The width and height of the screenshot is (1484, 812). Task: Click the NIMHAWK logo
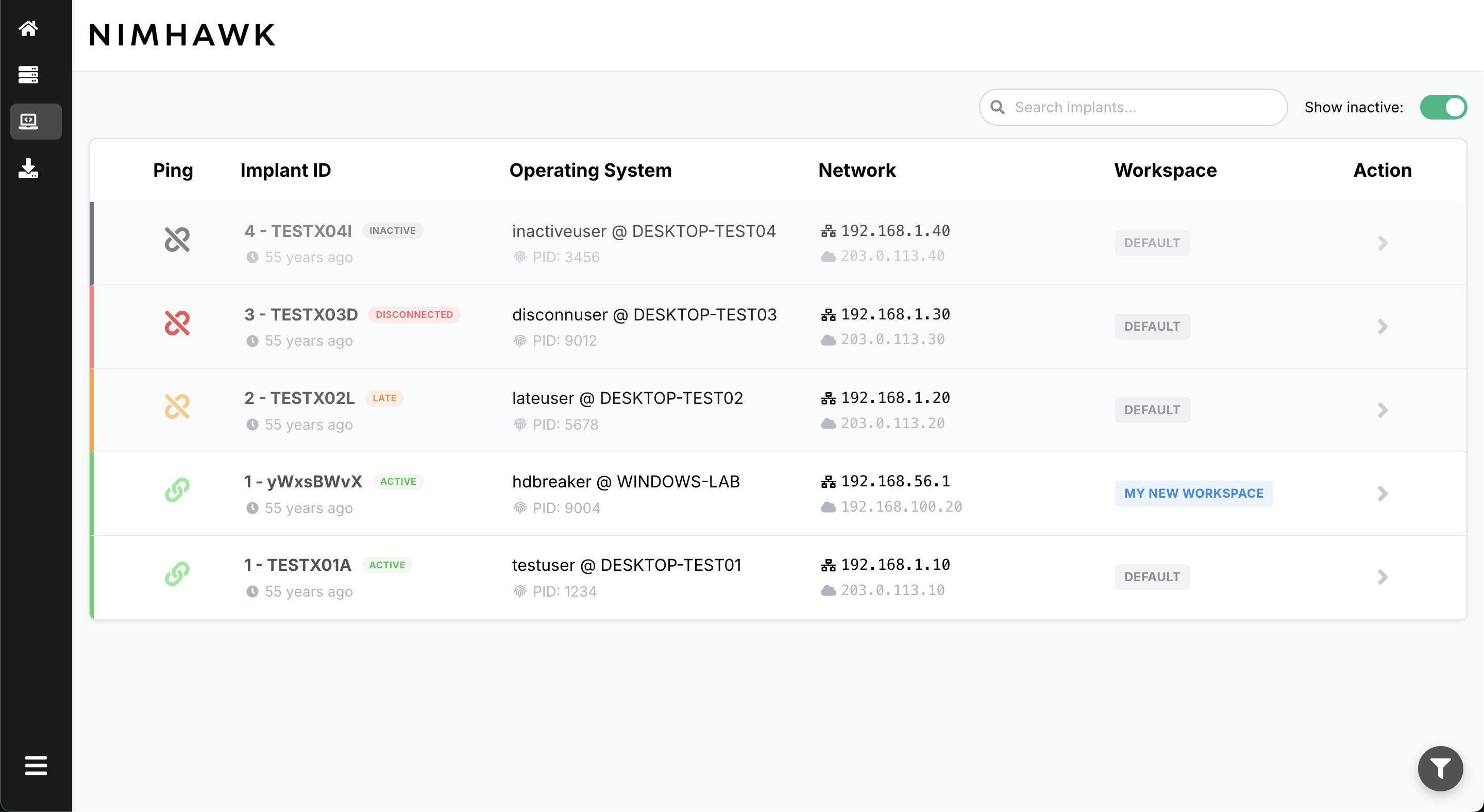pos(182,35)
